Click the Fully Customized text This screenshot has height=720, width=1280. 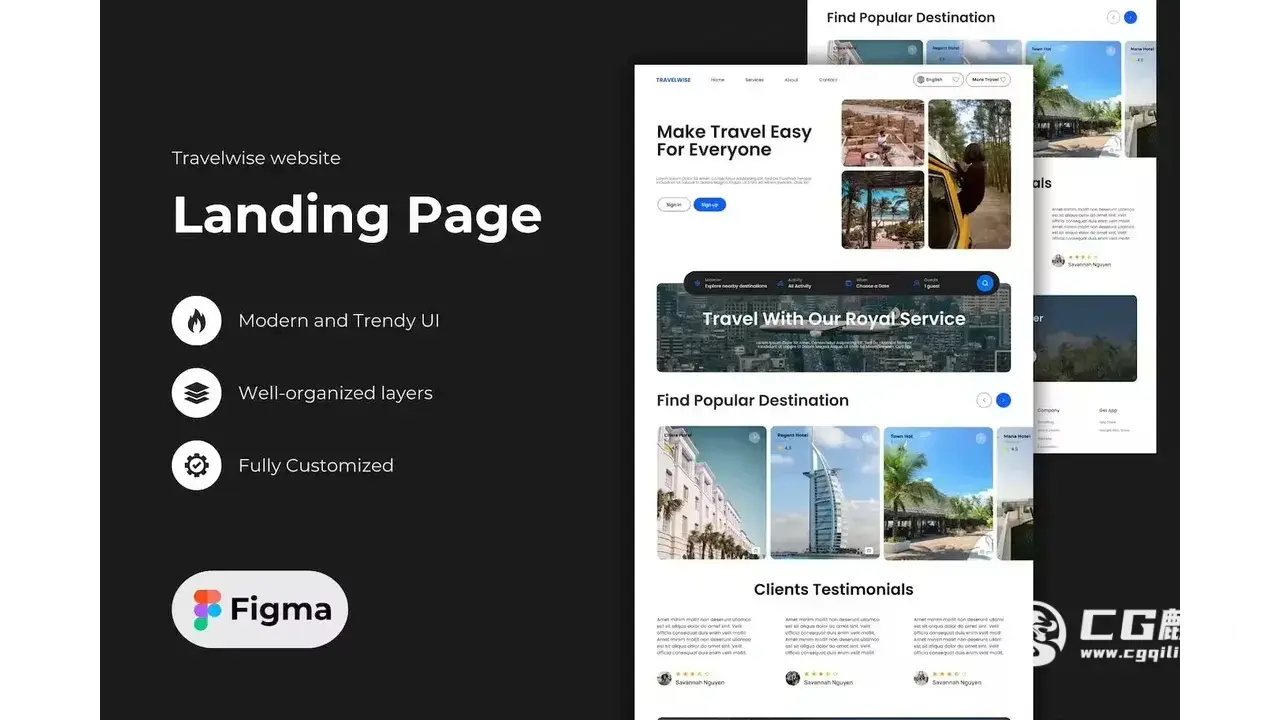(316, 465)
